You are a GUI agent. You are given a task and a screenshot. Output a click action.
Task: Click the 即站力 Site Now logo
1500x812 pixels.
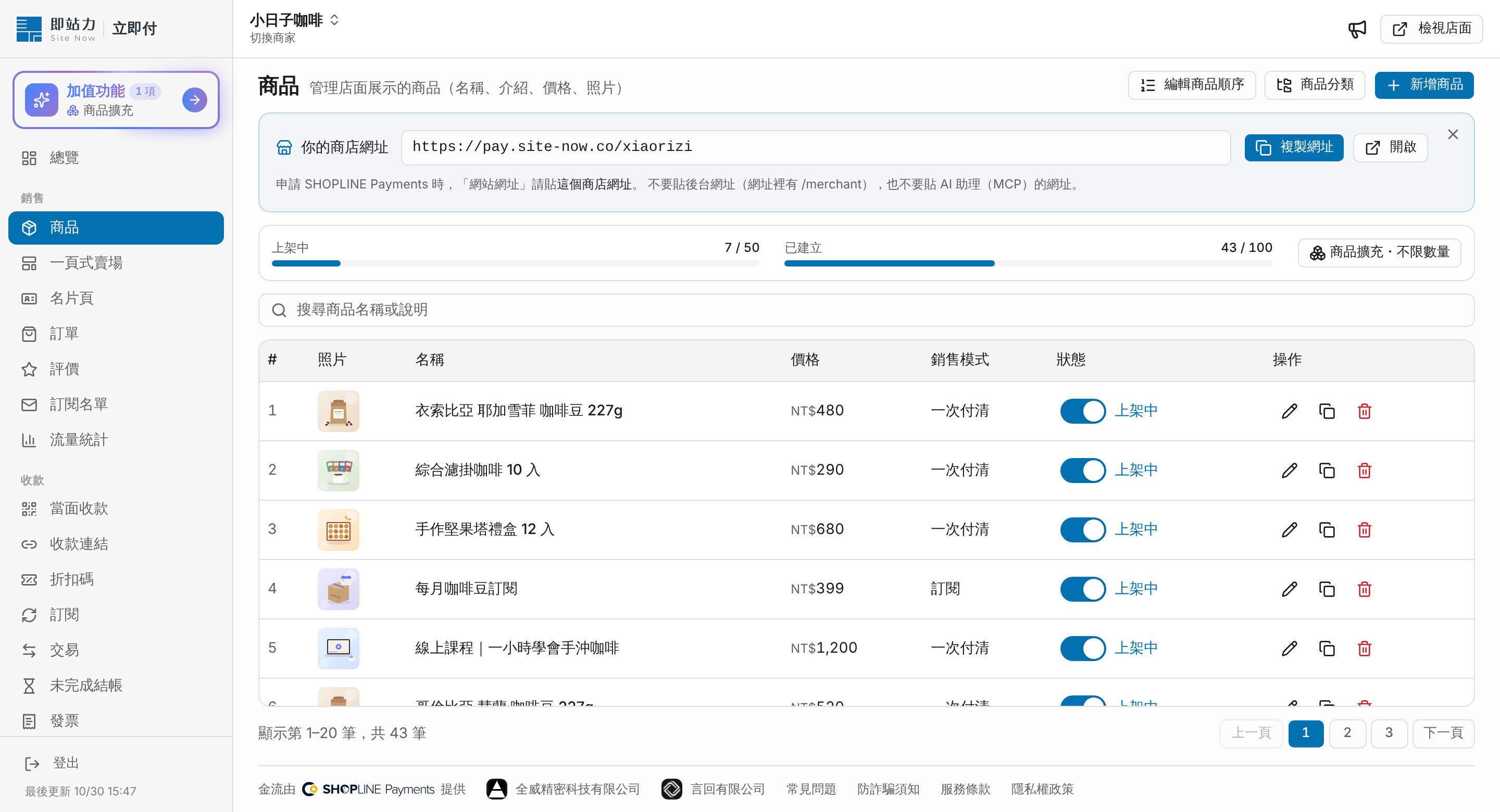(56, 29)
